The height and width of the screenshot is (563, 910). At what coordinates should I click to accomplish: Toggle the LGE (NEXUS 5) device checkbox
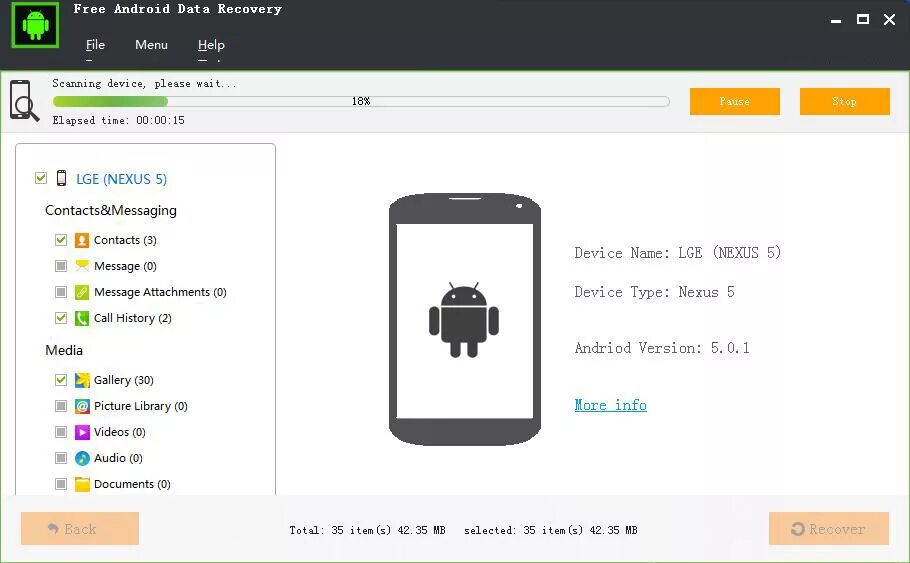[x=41, y=178]
